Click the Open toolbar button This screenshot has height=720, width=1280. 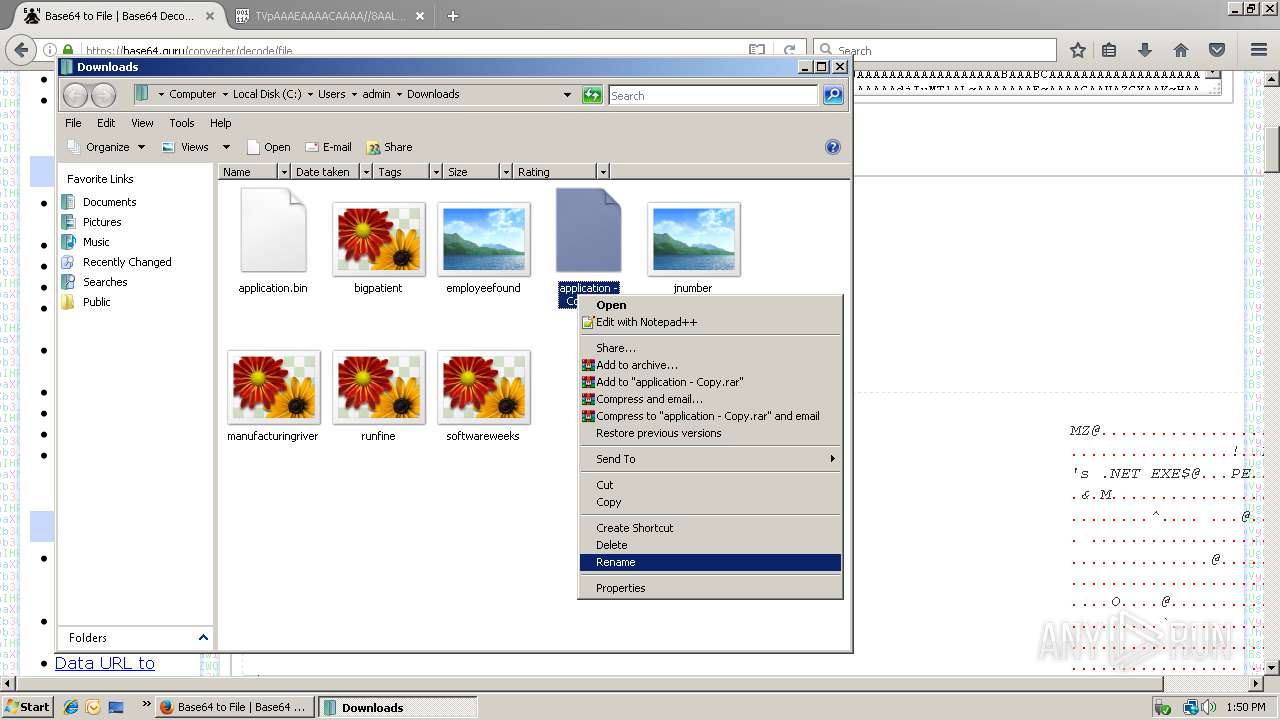(x=268, y=147)
